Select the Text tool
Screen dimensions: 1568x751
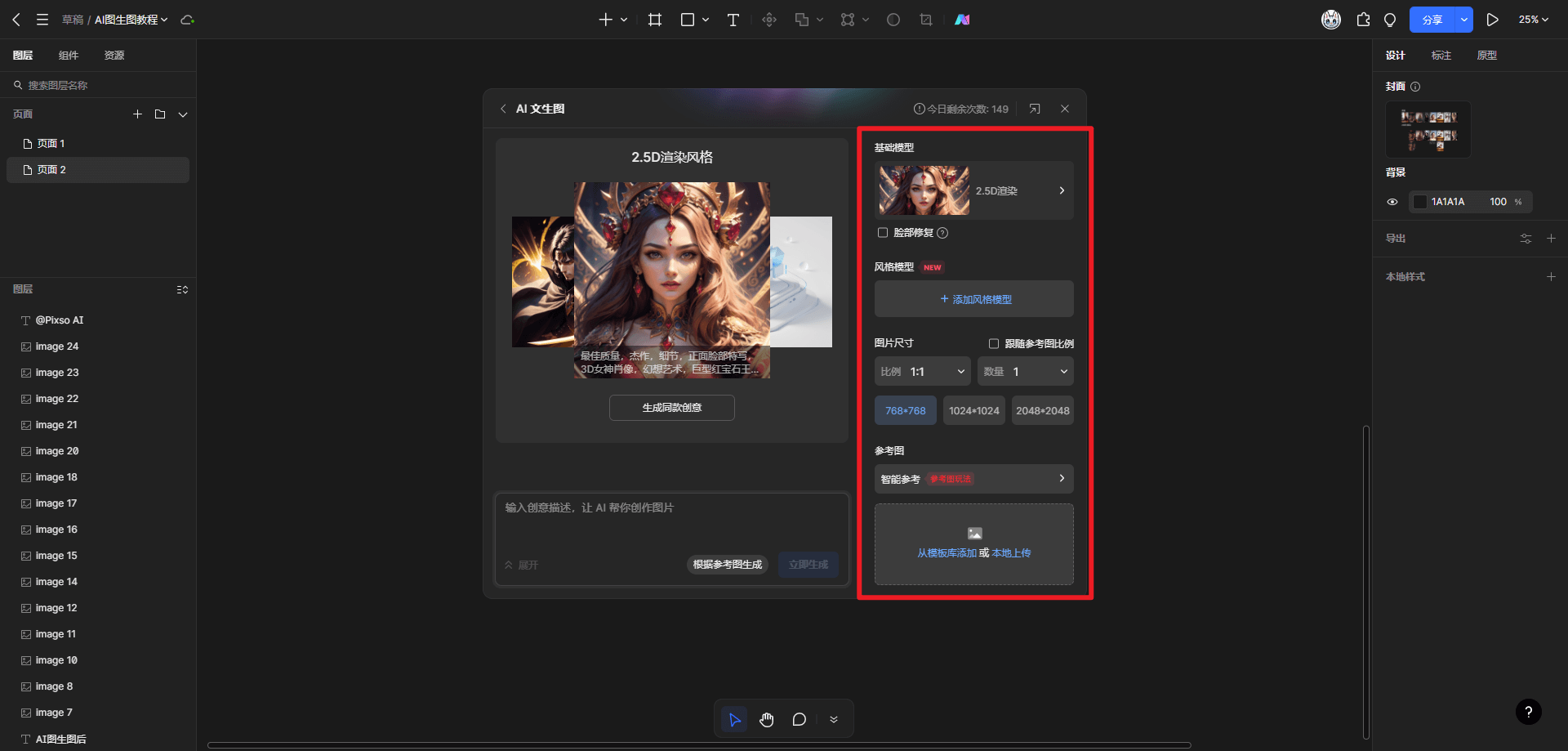point(733,20)
